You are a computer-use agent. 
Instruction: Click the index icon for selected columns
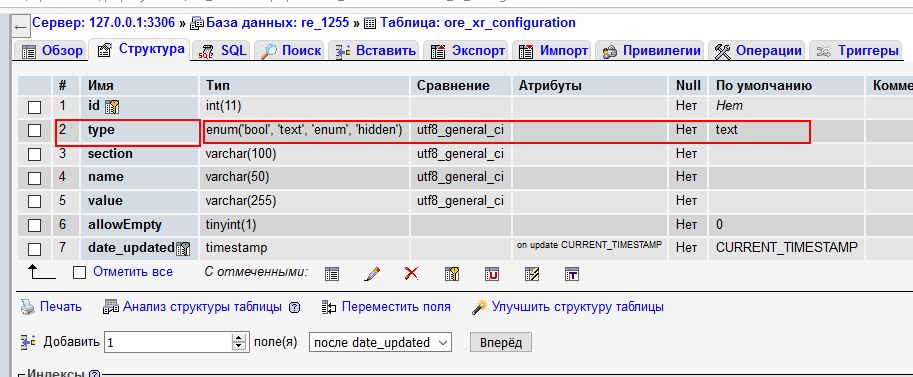tap(532, 273)
